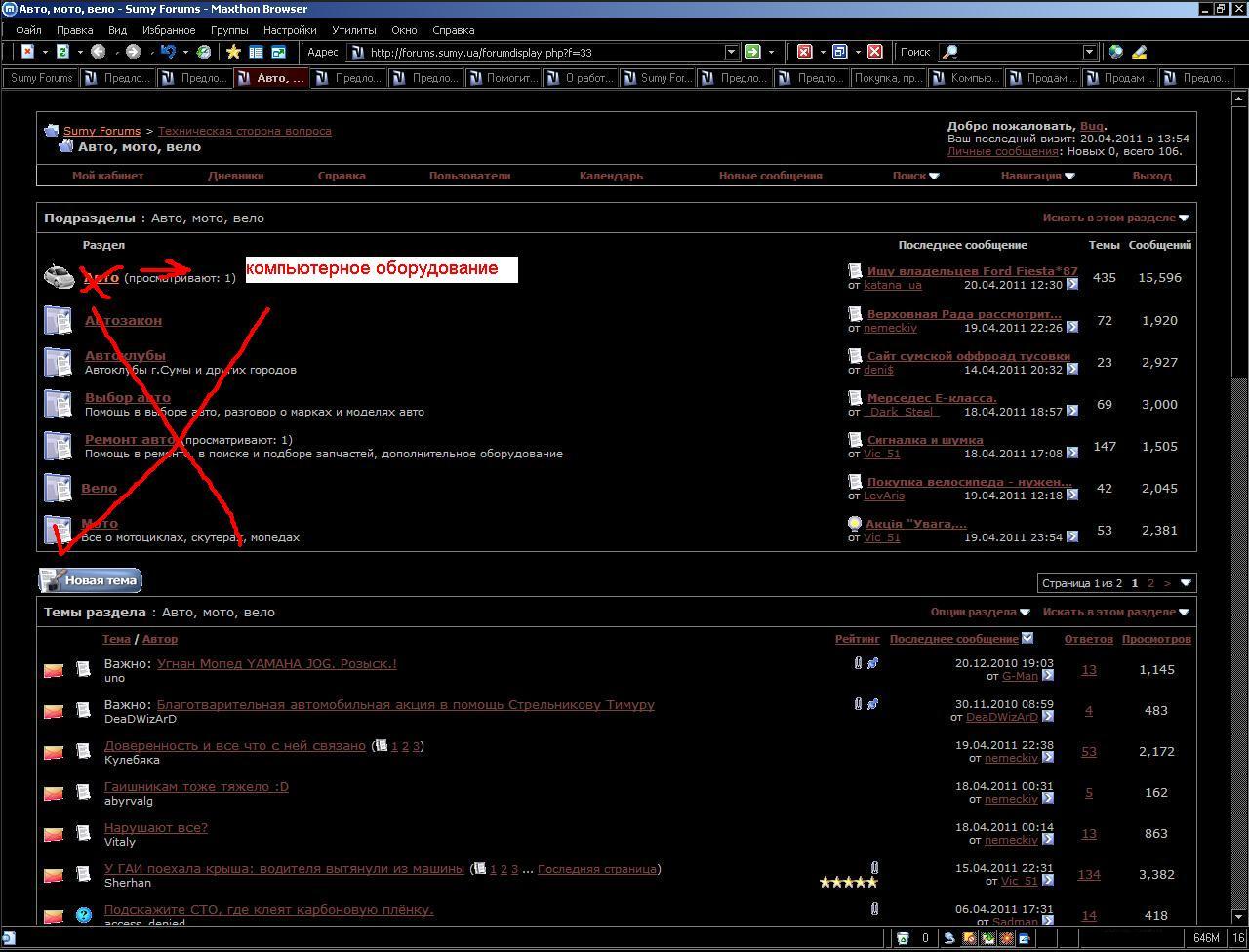Open the Личные сообщения link

1002,151
